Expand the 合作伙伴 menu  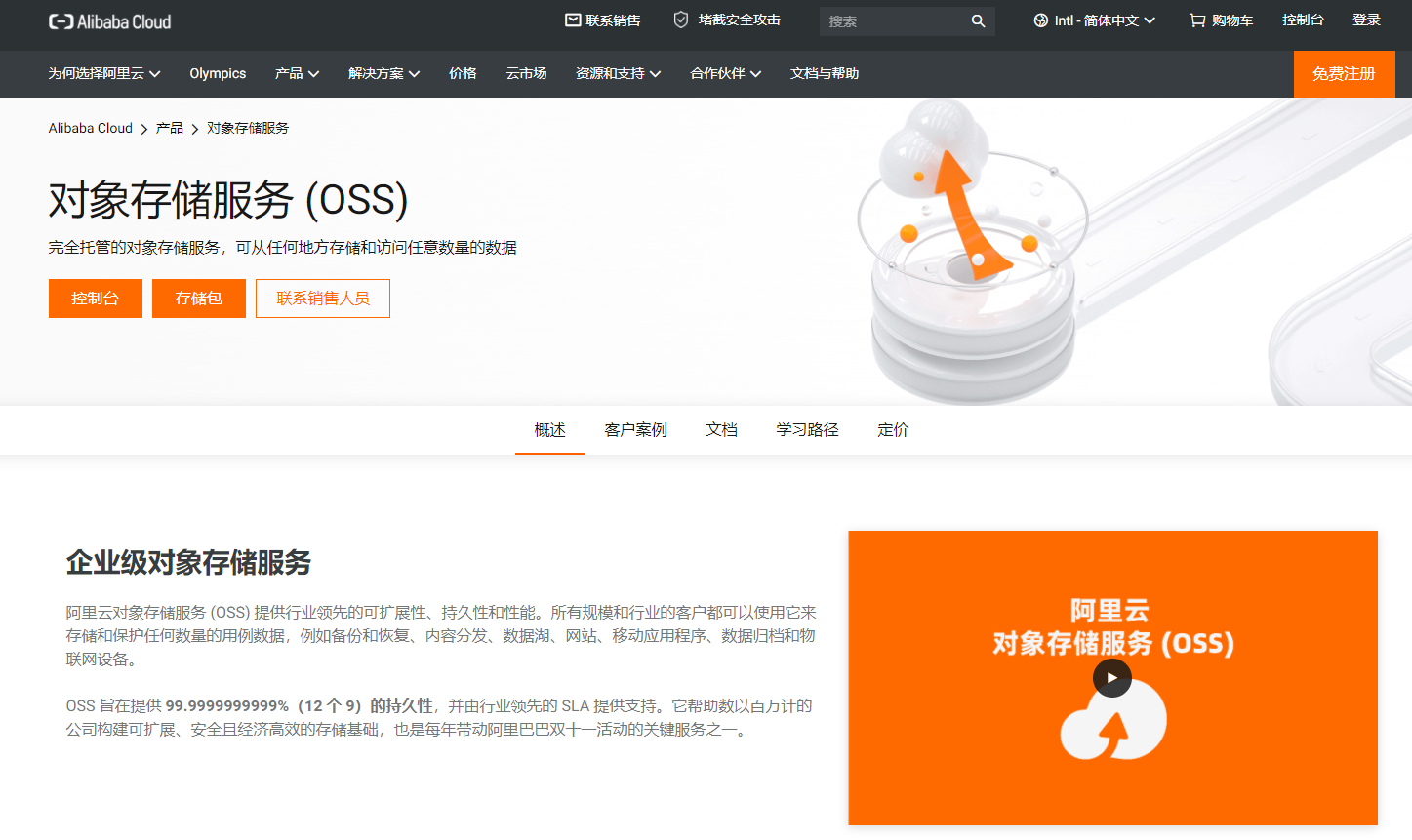point(725,73)
